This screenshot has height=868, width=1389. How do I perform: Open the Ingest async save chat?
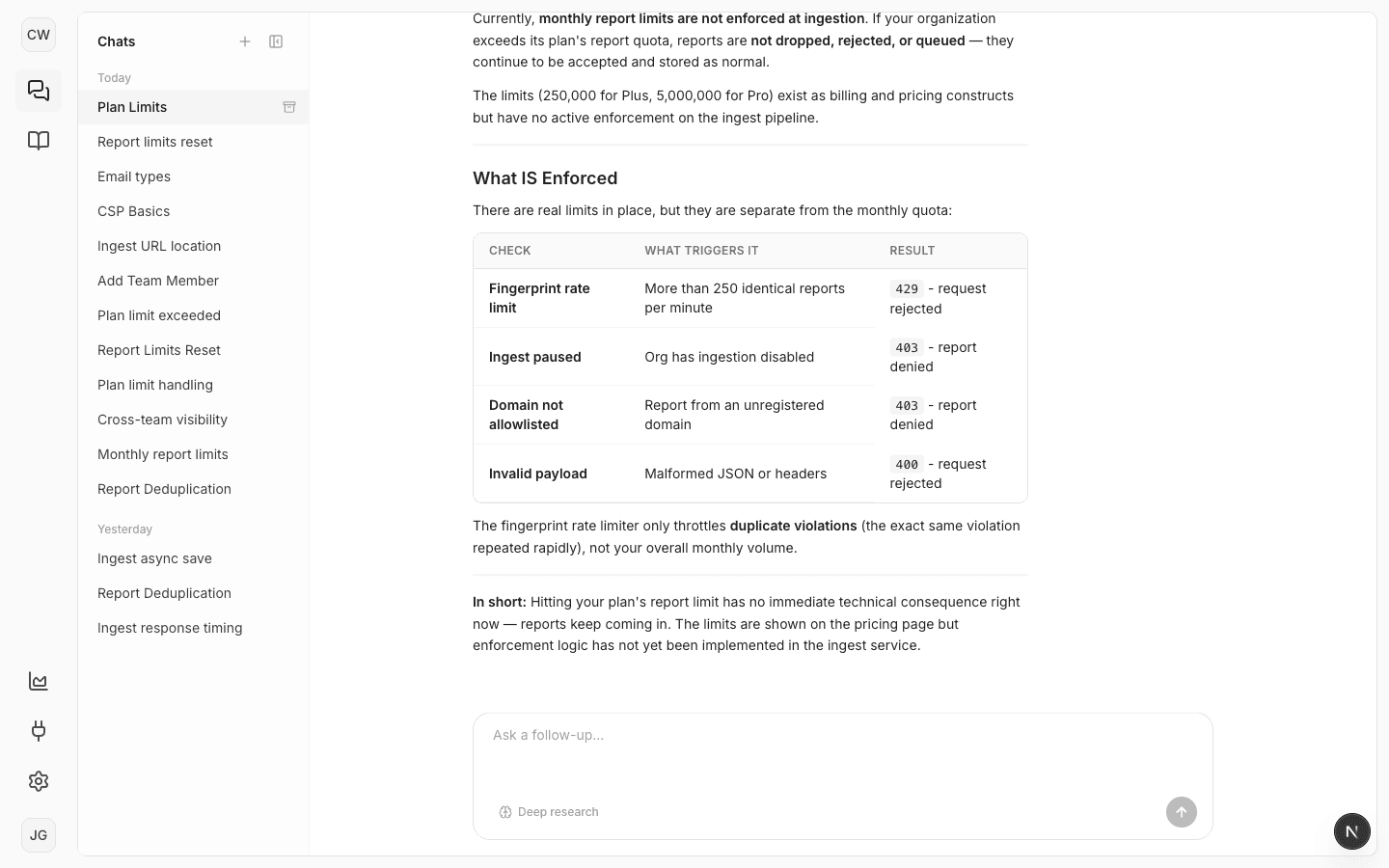pyautogui.click(x=154, y=558)
